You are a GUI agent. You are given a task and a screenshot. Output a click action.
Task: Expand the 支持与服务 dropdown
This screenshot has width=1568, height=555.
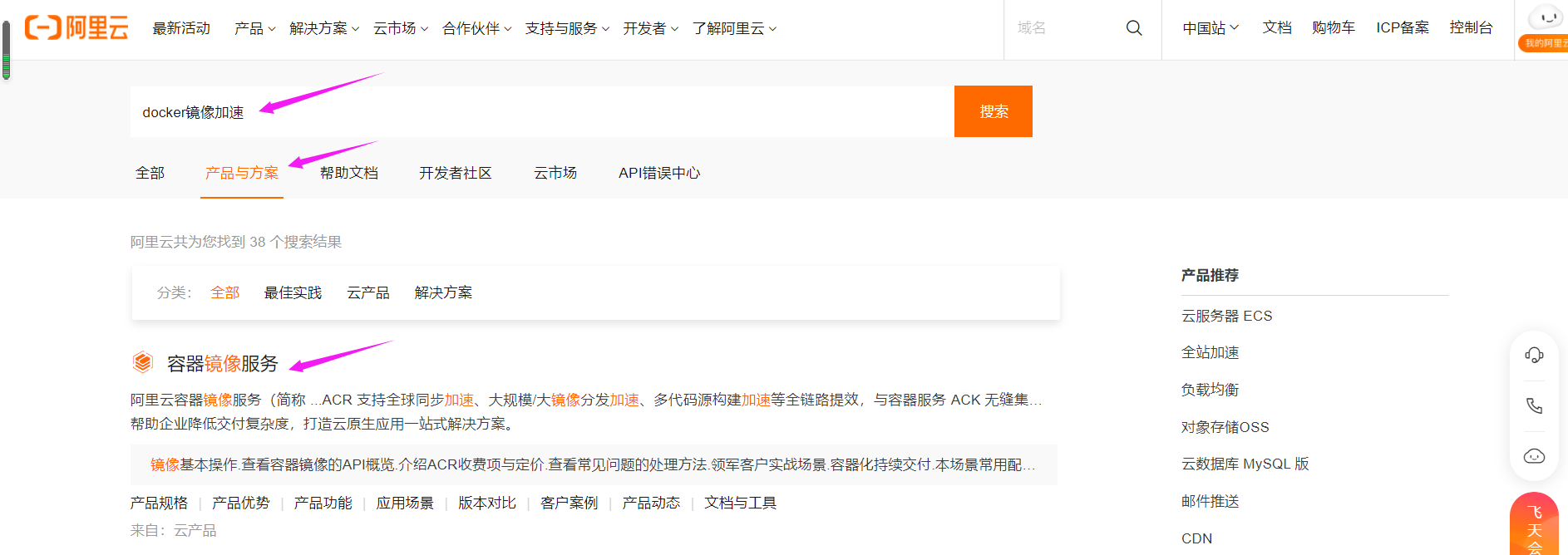(567, 28)
